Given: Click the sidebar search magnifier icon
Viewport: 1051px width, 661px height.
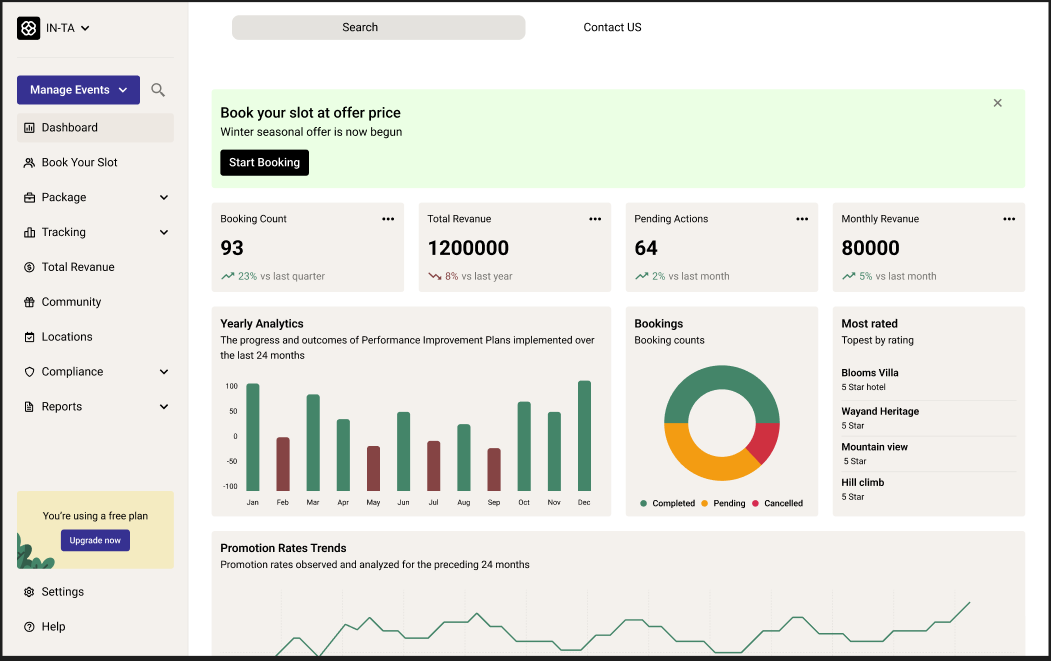Looking at the screenshot, I should pyautogui.click(x=158, y=90).
